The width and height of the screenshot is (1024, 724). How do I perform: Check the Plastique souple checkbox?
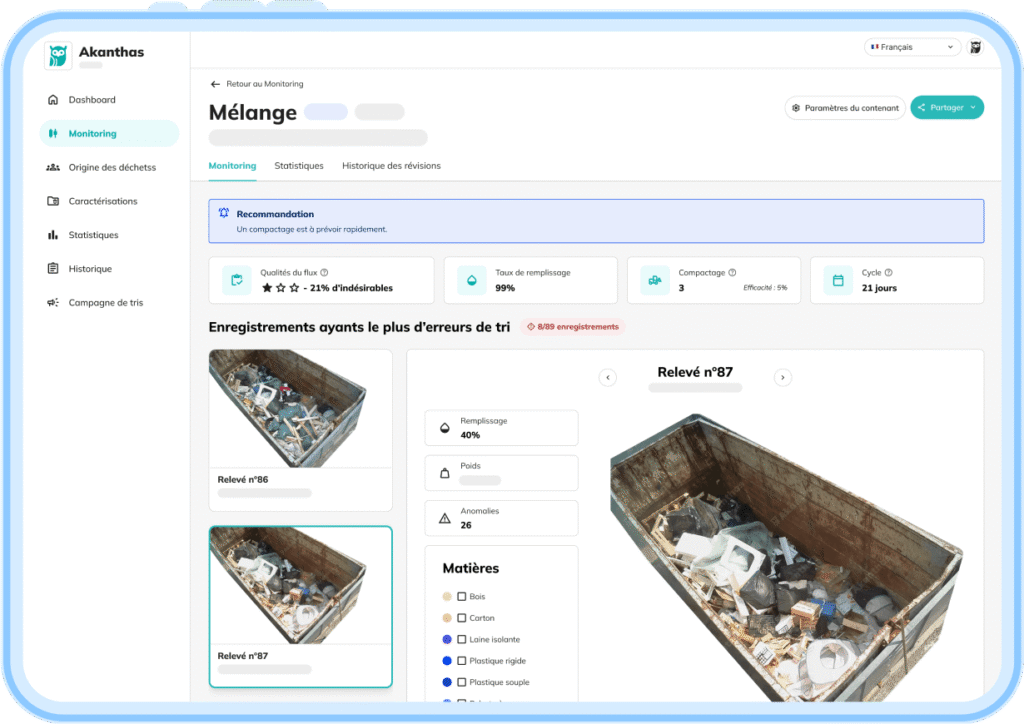tap(462, 682)
